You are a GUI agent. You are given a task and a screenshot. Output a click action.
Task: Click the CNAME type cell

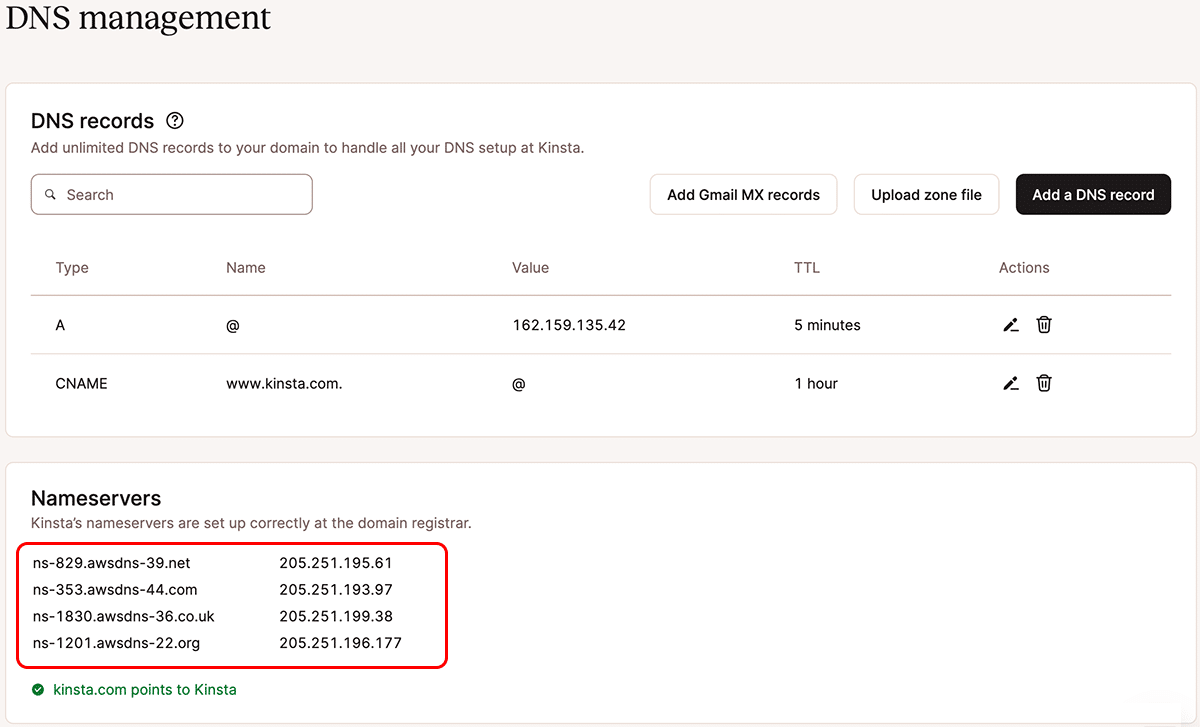[82, 383]
